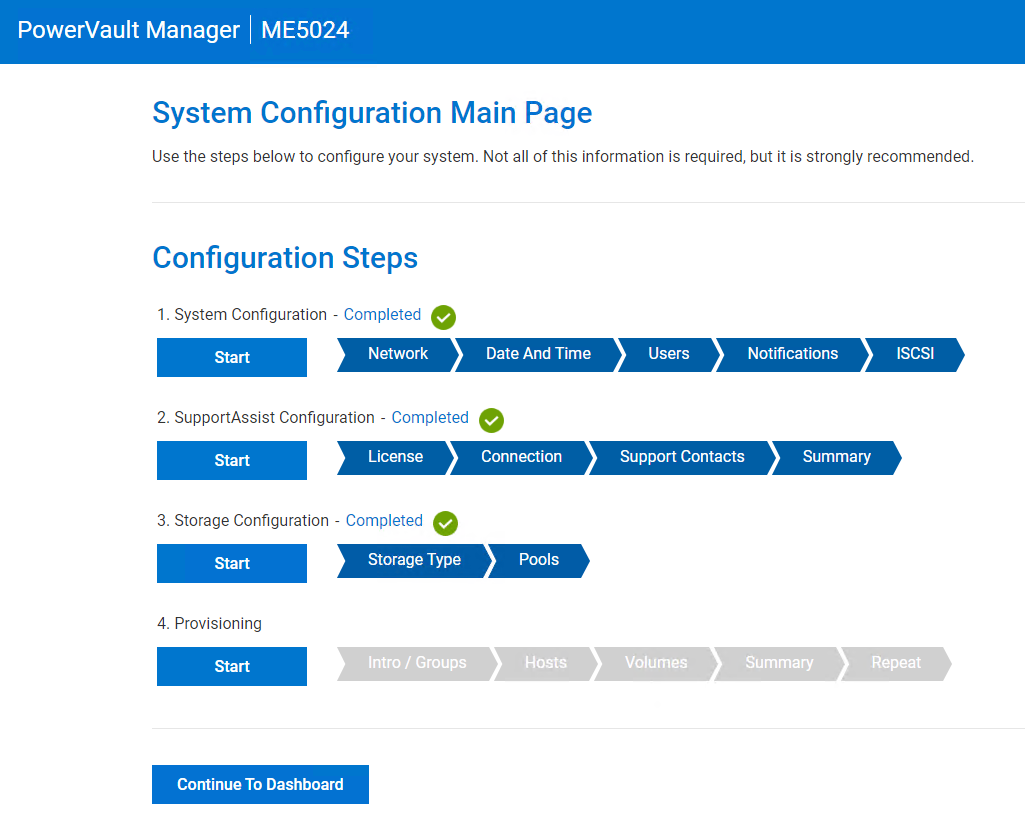
Task: Start the Storage Configuration step
Action: tap(232, 563)
